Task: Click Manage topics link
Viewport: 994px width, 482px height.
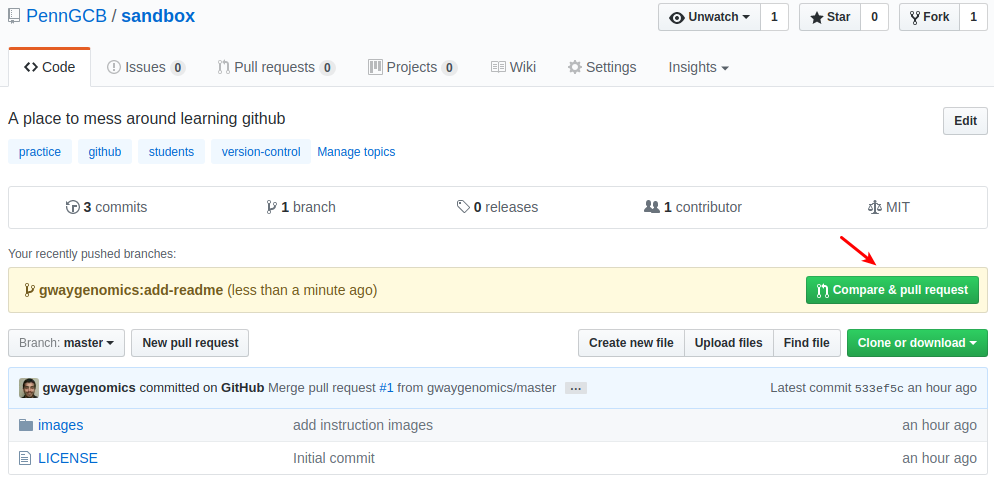Action: click(x=356, y=152)
